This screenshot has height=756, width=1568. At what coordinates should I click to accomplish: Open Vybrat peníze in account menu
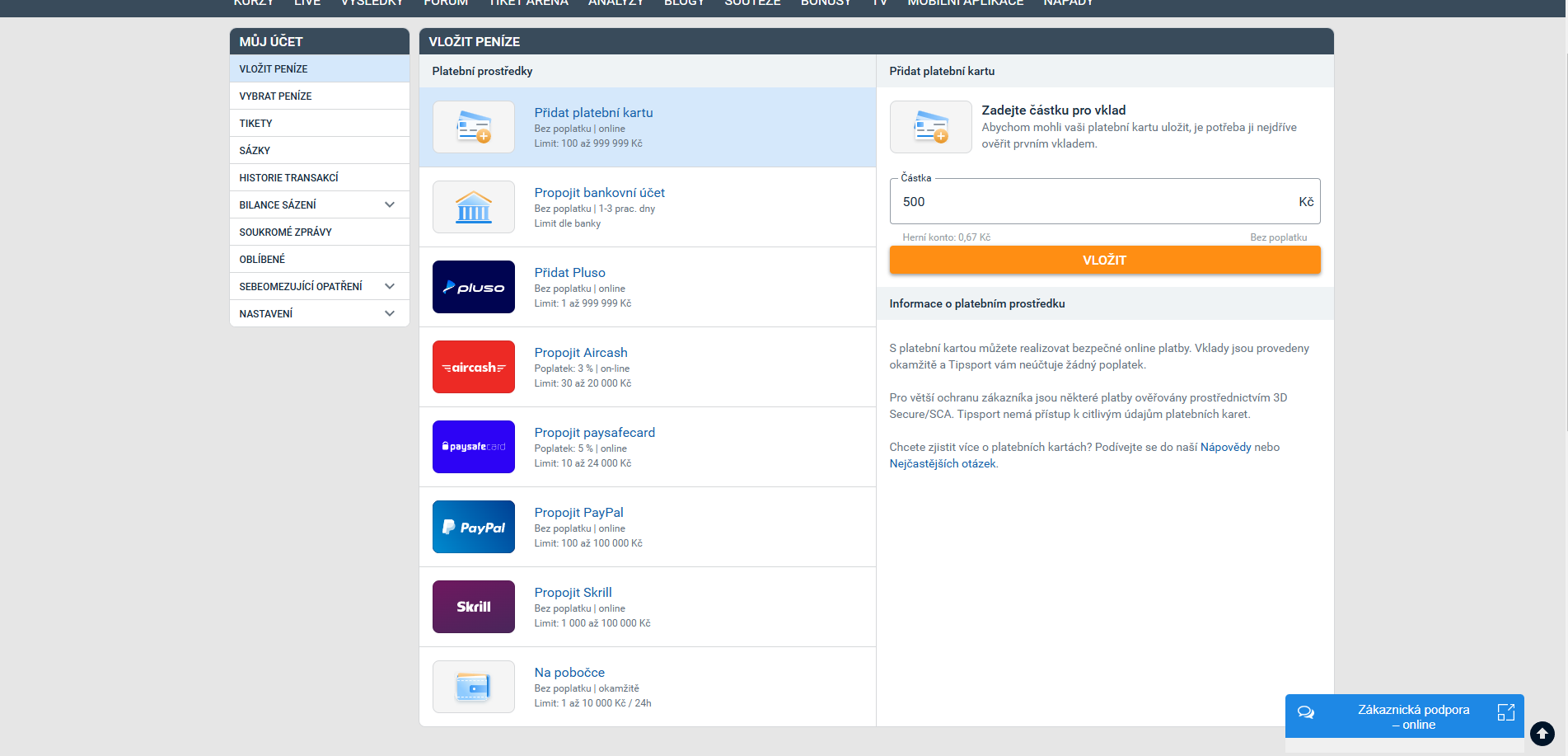(320, 96)
